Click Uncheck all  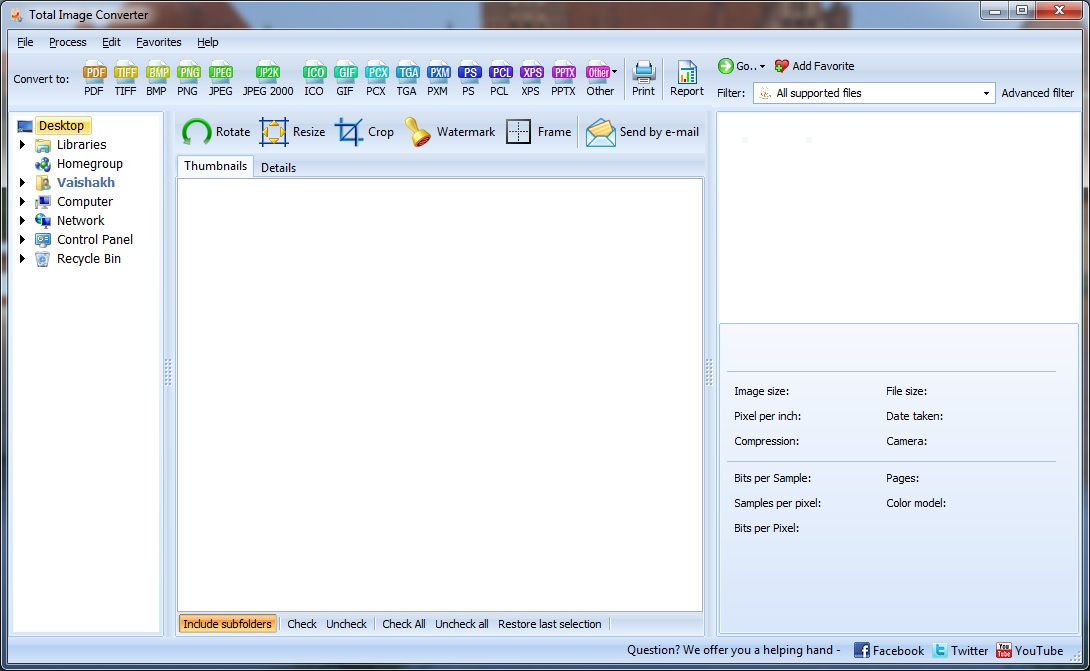[x=462, y=624]
